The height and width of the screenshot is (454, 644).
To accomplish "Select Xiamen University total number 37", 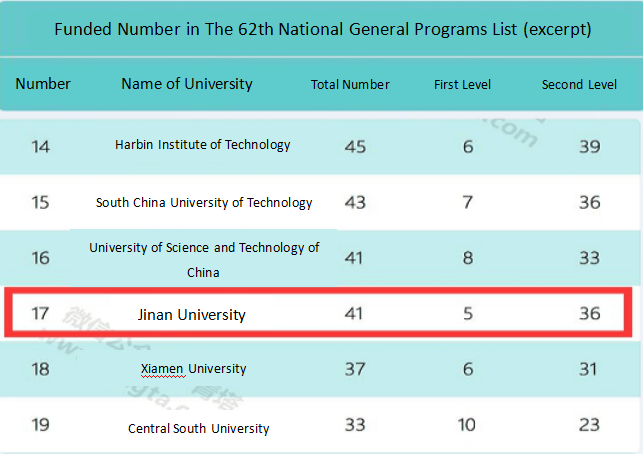I will pyautogui.click(x=355, y=369).
